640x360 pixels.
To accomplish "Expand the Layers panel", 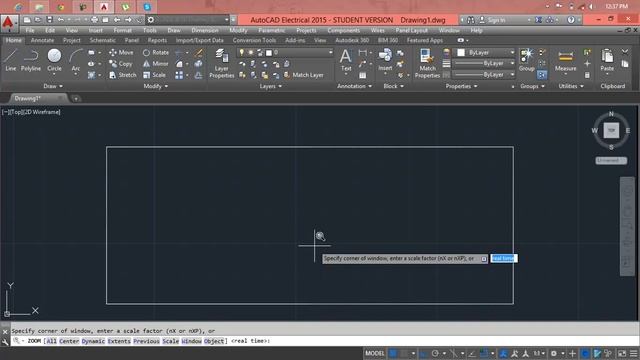I will point(271,86).
